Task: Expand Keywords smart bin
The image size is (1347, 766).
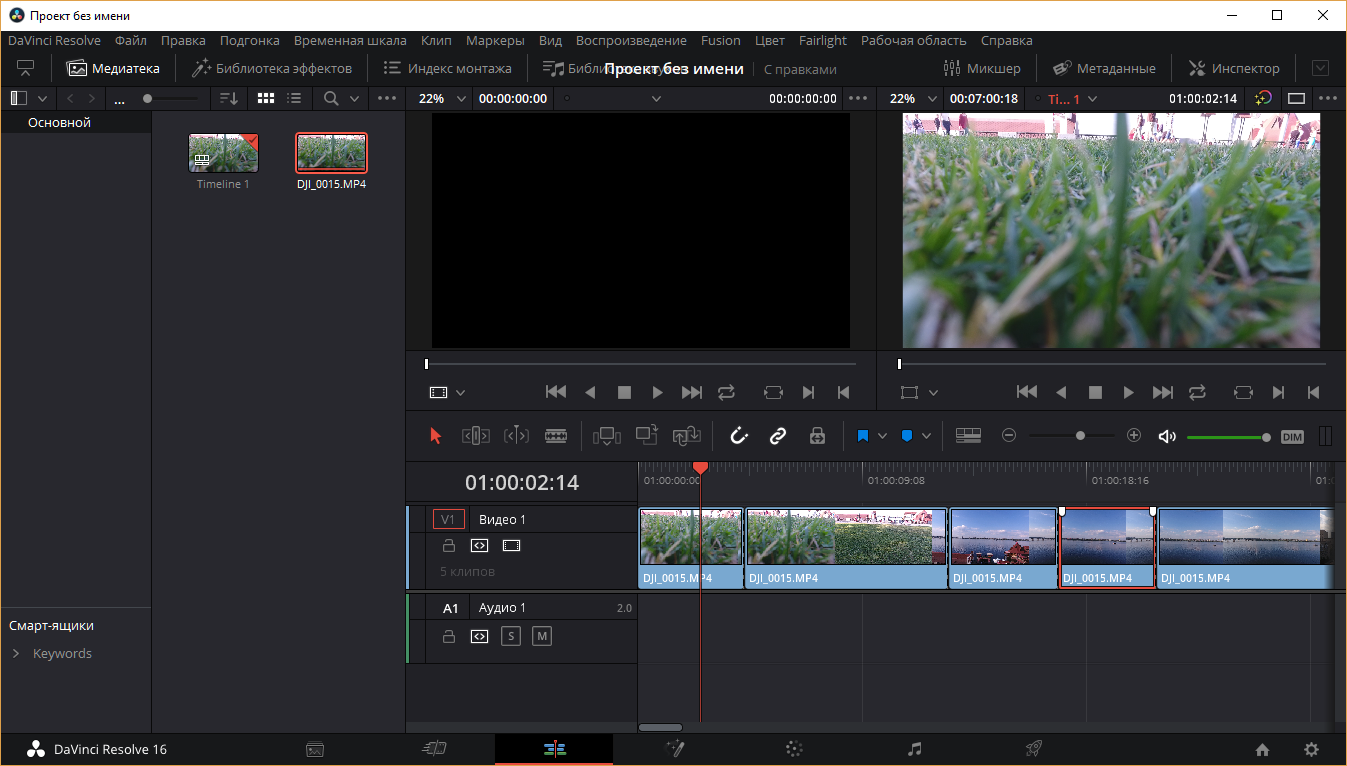Action: [x=16, y=653]
